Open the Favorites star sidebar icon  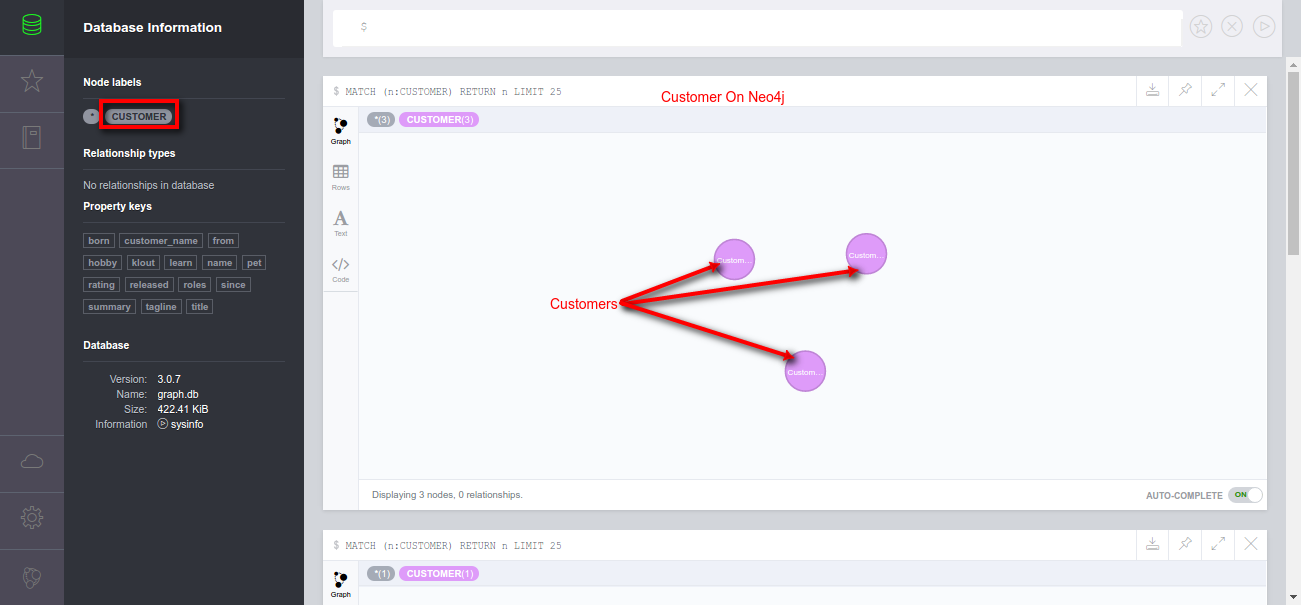pos(32,82)
